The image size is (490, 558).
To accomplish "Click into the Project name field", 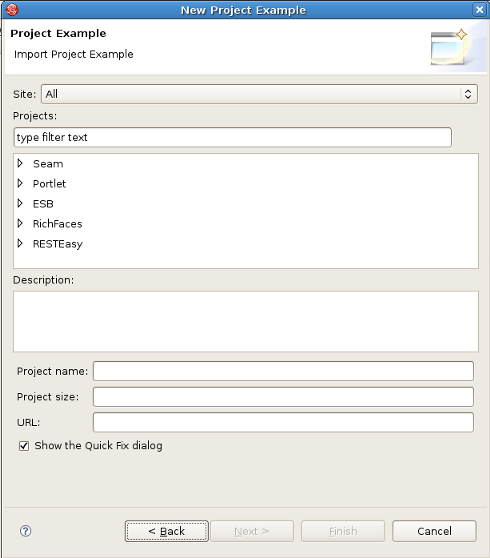I will click(283, 371).
